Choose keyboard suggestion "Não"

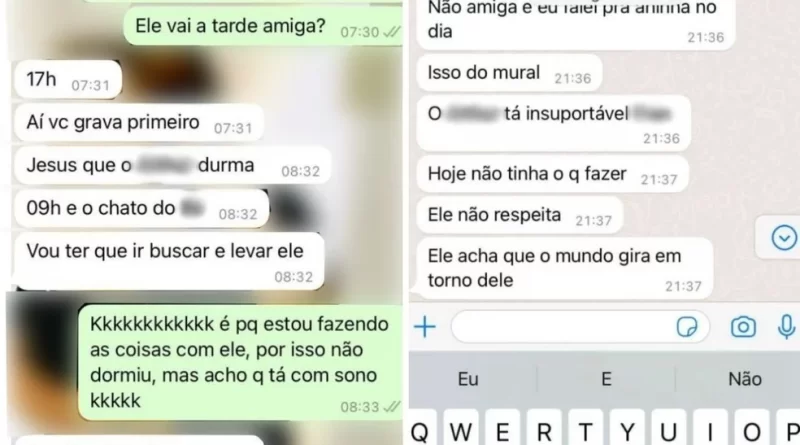tap(744, 379)
